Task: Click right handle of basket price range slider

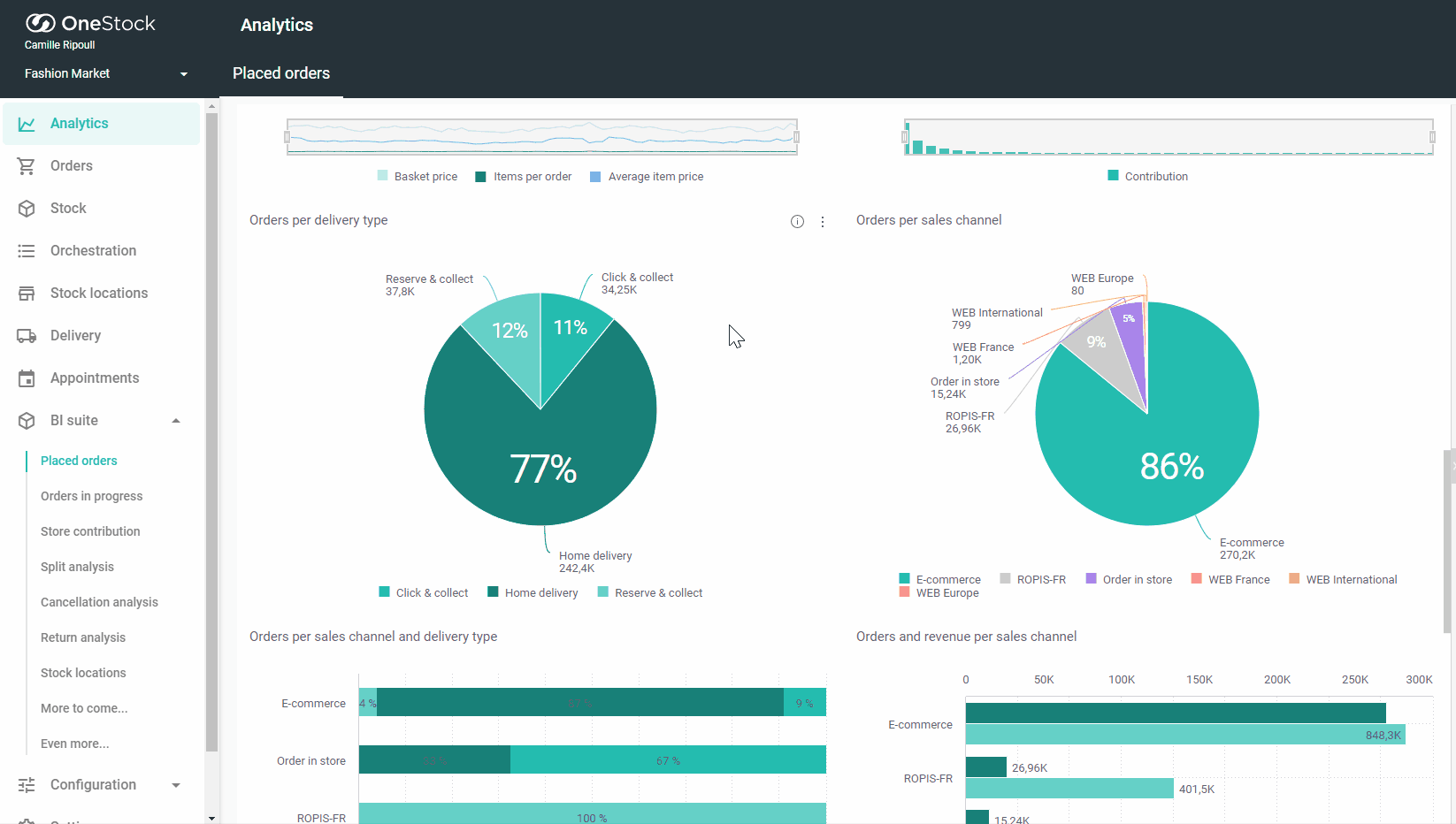Action: click(x=797, y=137)
